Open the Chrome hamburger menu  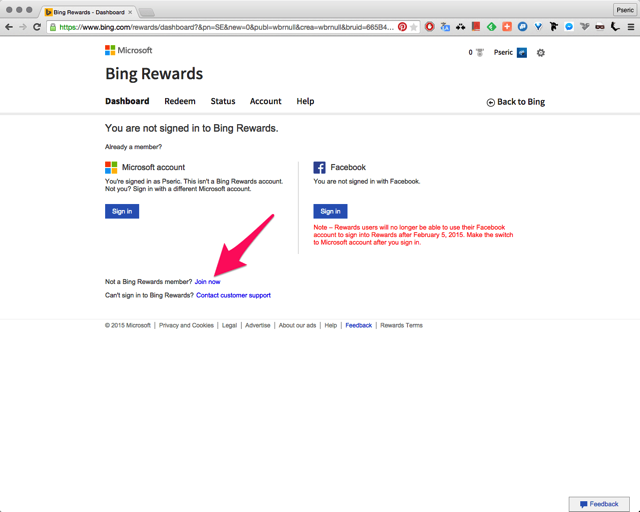click(631, 27)
